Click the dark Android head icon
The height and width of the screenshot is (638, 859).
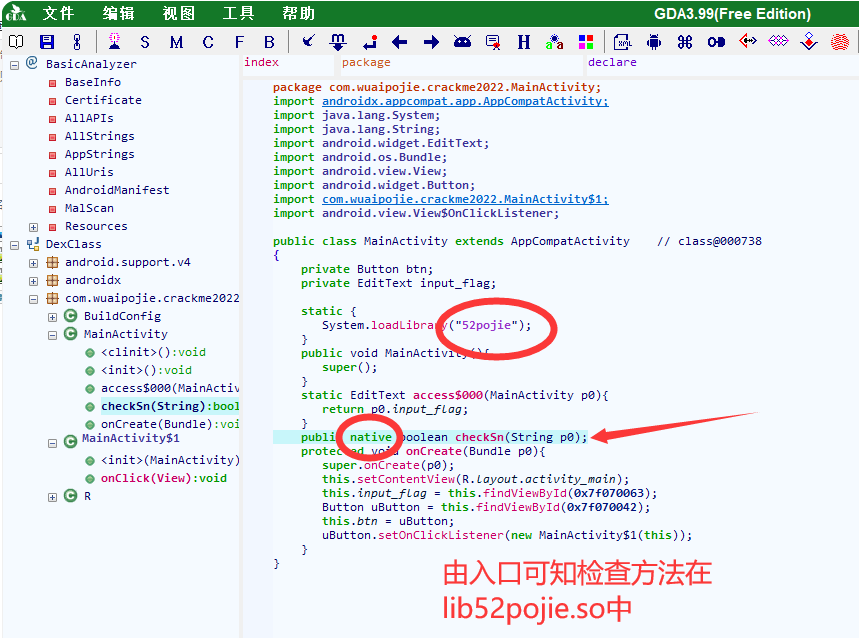pos(462,42)
